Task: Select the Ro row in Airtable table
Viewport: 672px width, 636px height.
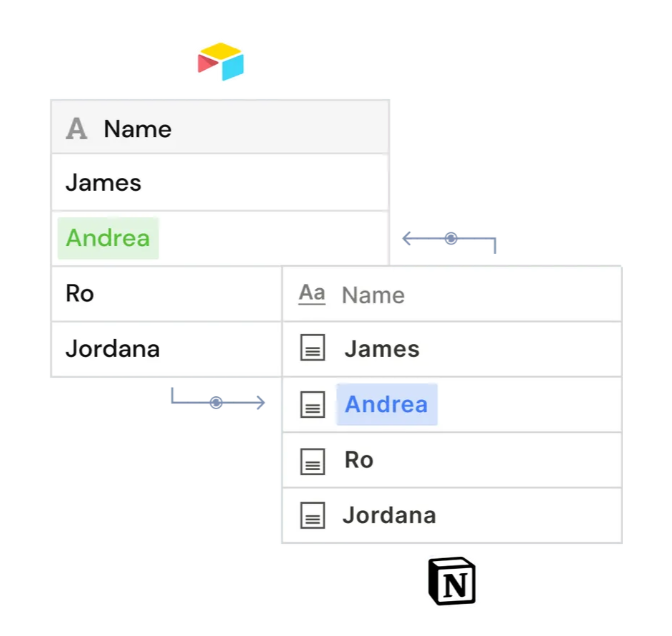Action: tap(166, 294)
